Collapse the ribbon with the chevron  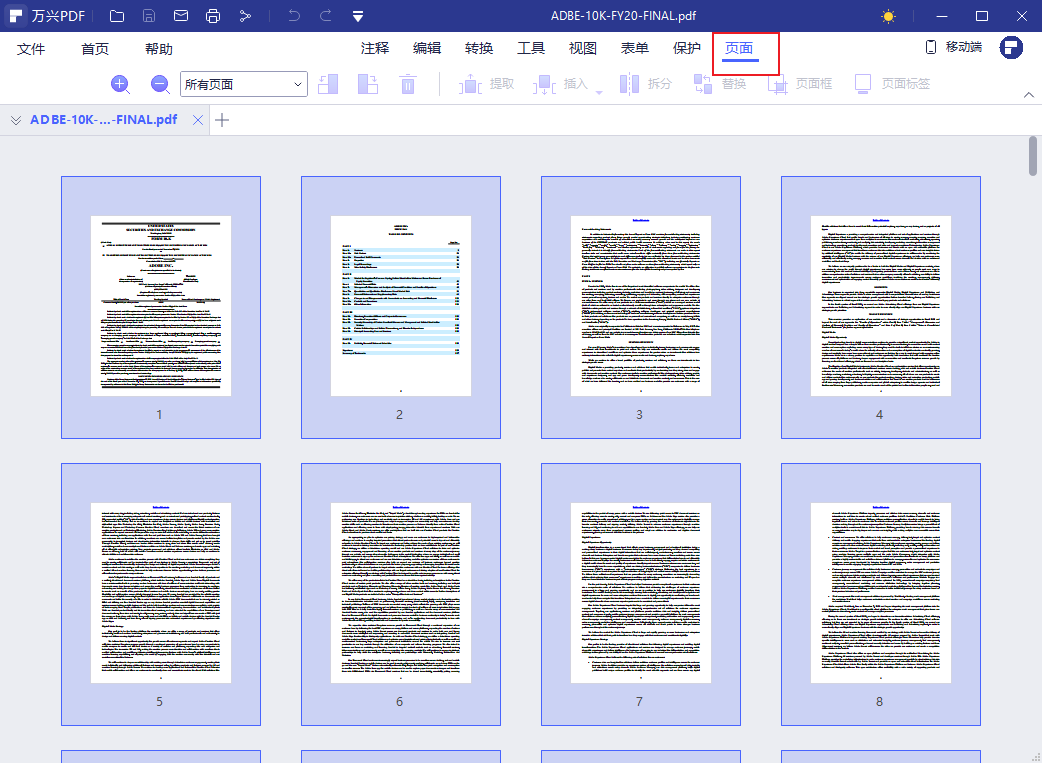coord(1029,94)
